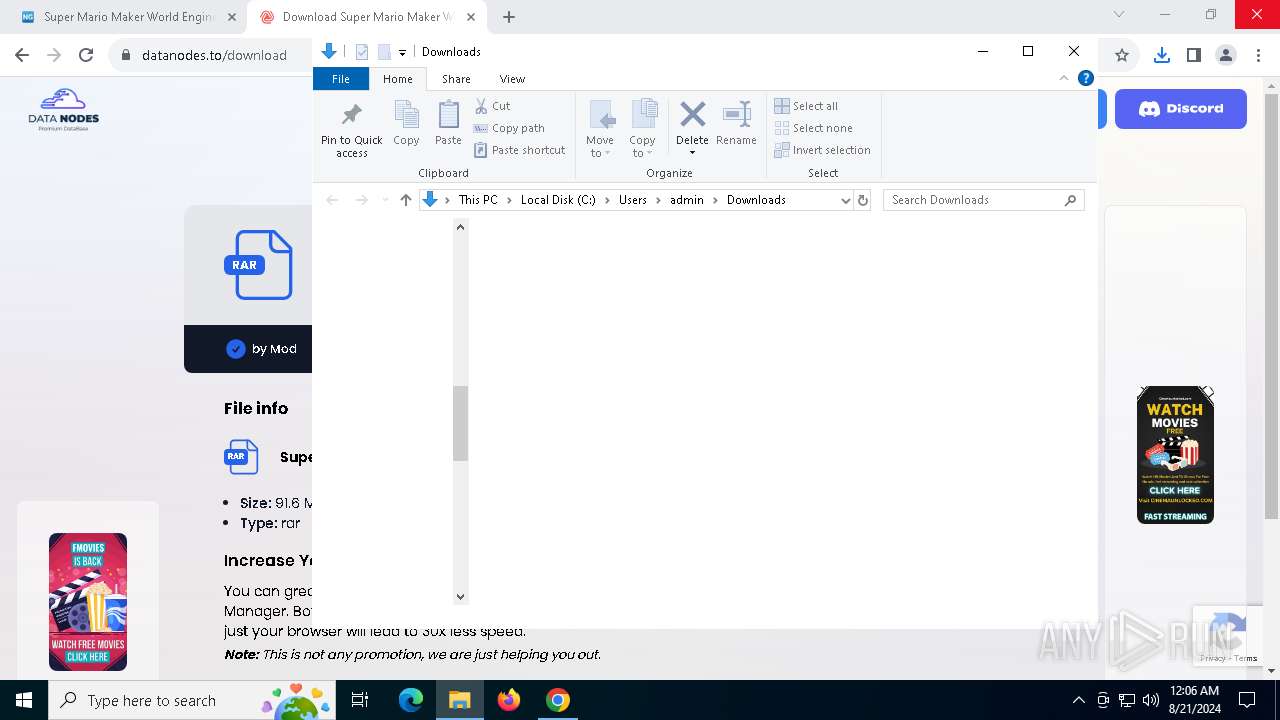Click the search magnifier in Explorer
This screenshot has width=1280, height=720.
[x=1070, y=200]
